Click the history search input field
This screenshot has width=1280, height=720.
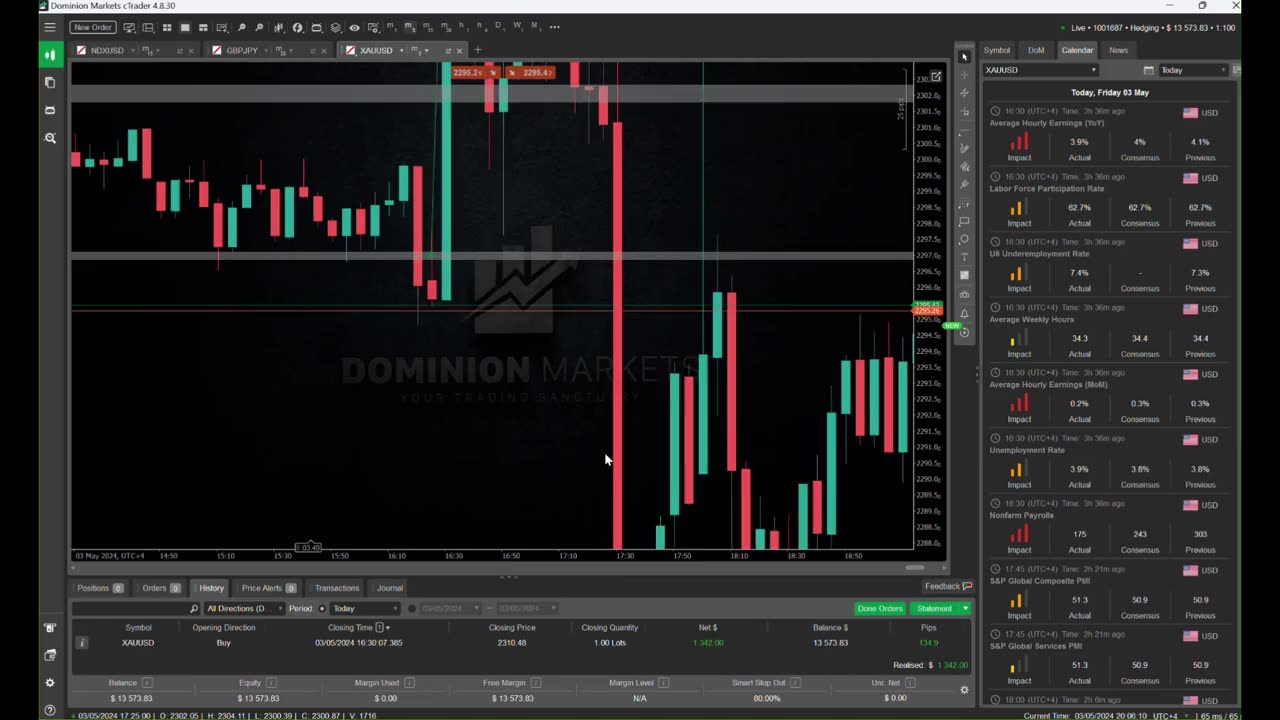(x=136, y=608)
